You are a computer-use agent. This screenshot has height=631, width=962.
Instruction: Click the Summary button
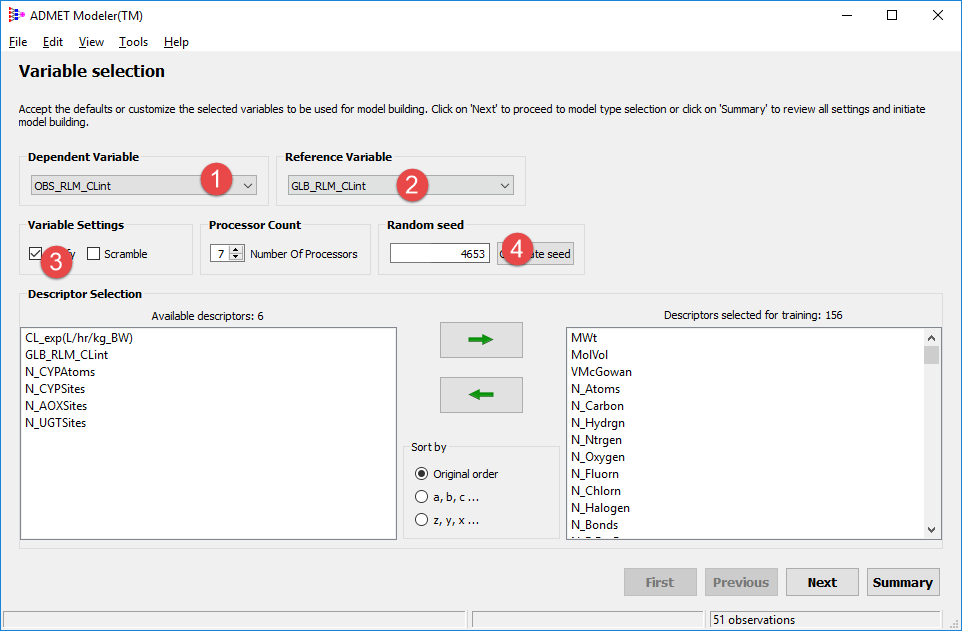902,583
